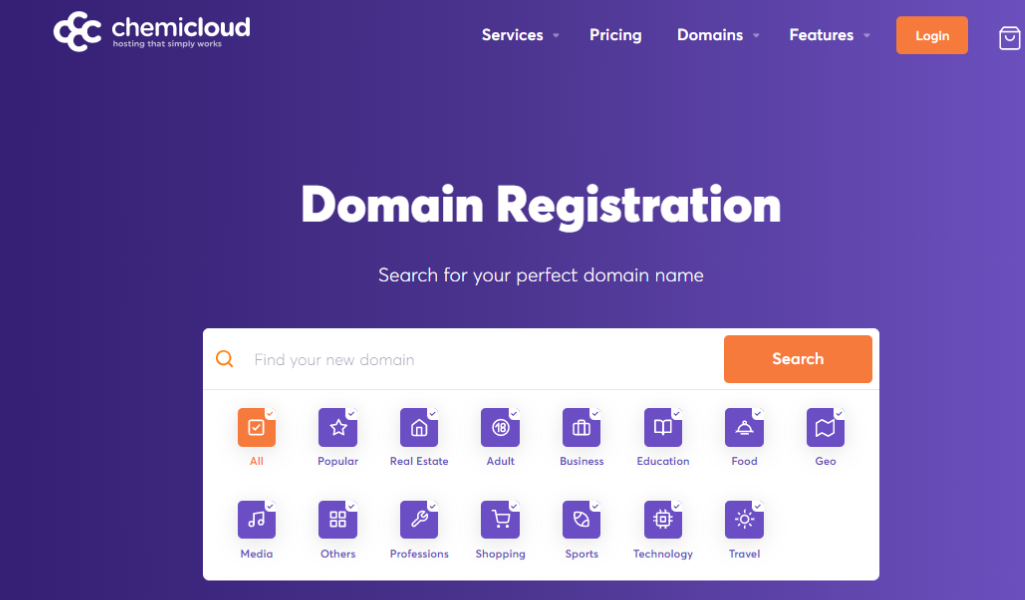1025x600 pixels.
Task: Pick the Sports football category icon
Action: pos(582,520)
